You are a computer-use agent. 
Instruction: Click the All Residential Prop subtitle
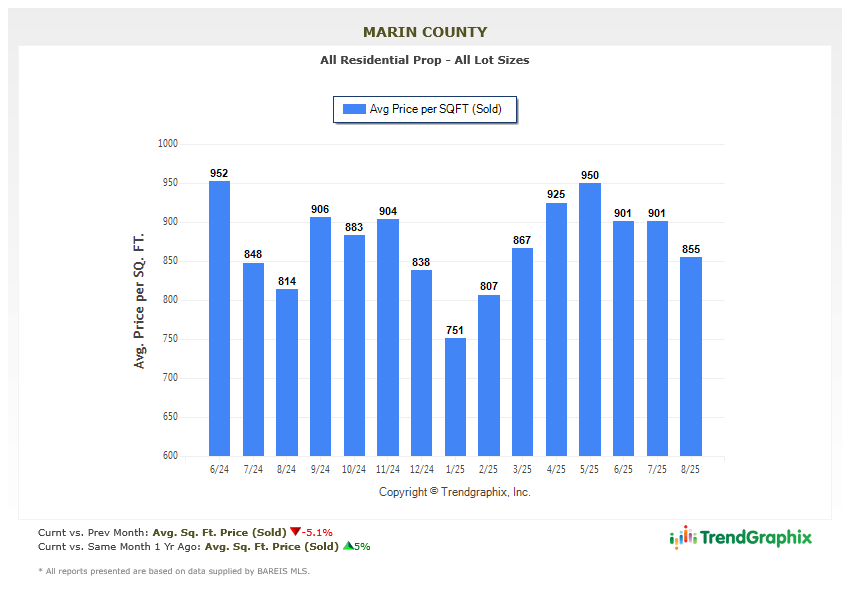(425, 60)
